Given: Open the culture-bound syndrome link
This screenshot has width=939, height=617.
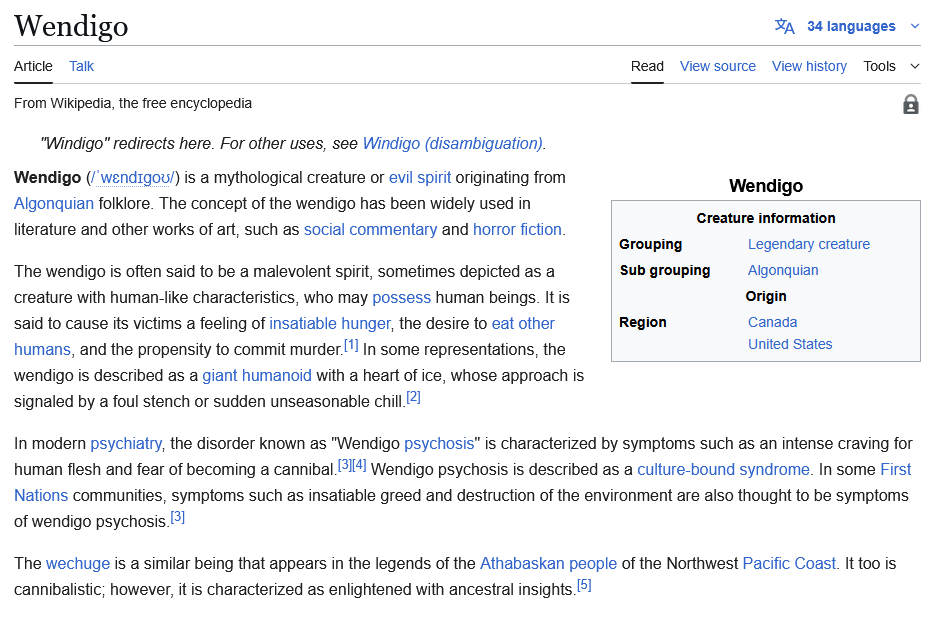Looking at the screenshot, I should pyautogui.click(x=723, y=470).
